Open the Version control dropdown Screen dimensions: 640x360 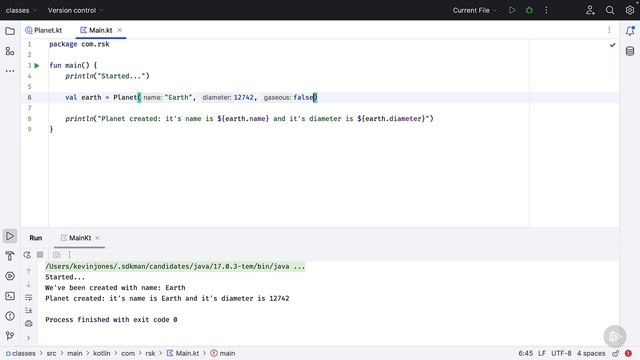point(76,10)
